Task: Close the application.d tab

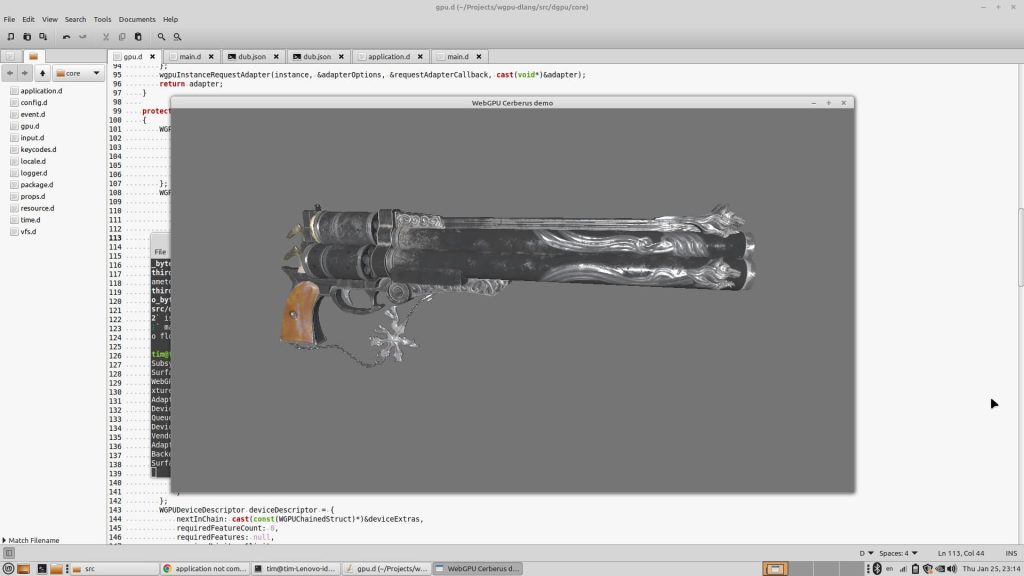Action: tap(420, 57)
